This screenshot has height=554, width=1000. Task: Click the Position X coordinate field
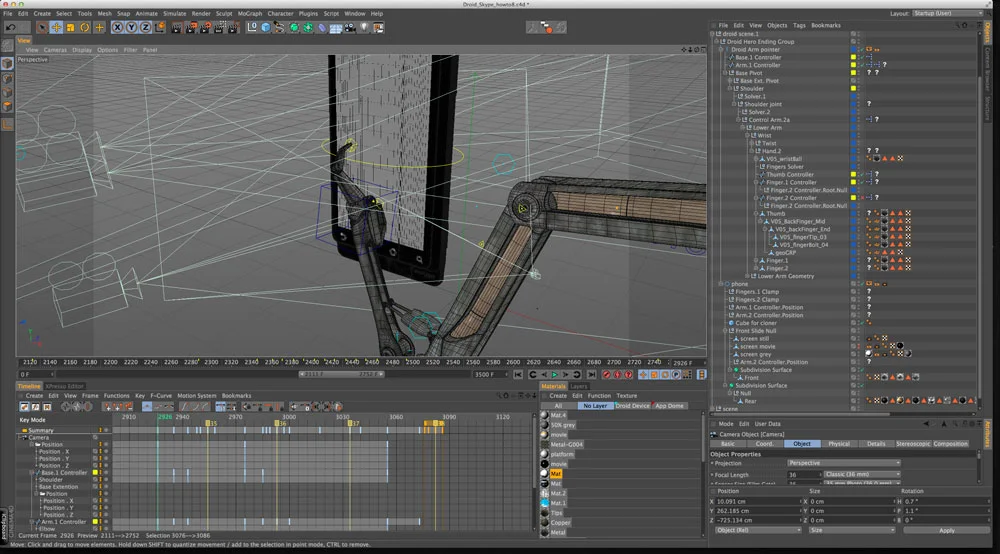pyautogui.click(x=757, y=502)
